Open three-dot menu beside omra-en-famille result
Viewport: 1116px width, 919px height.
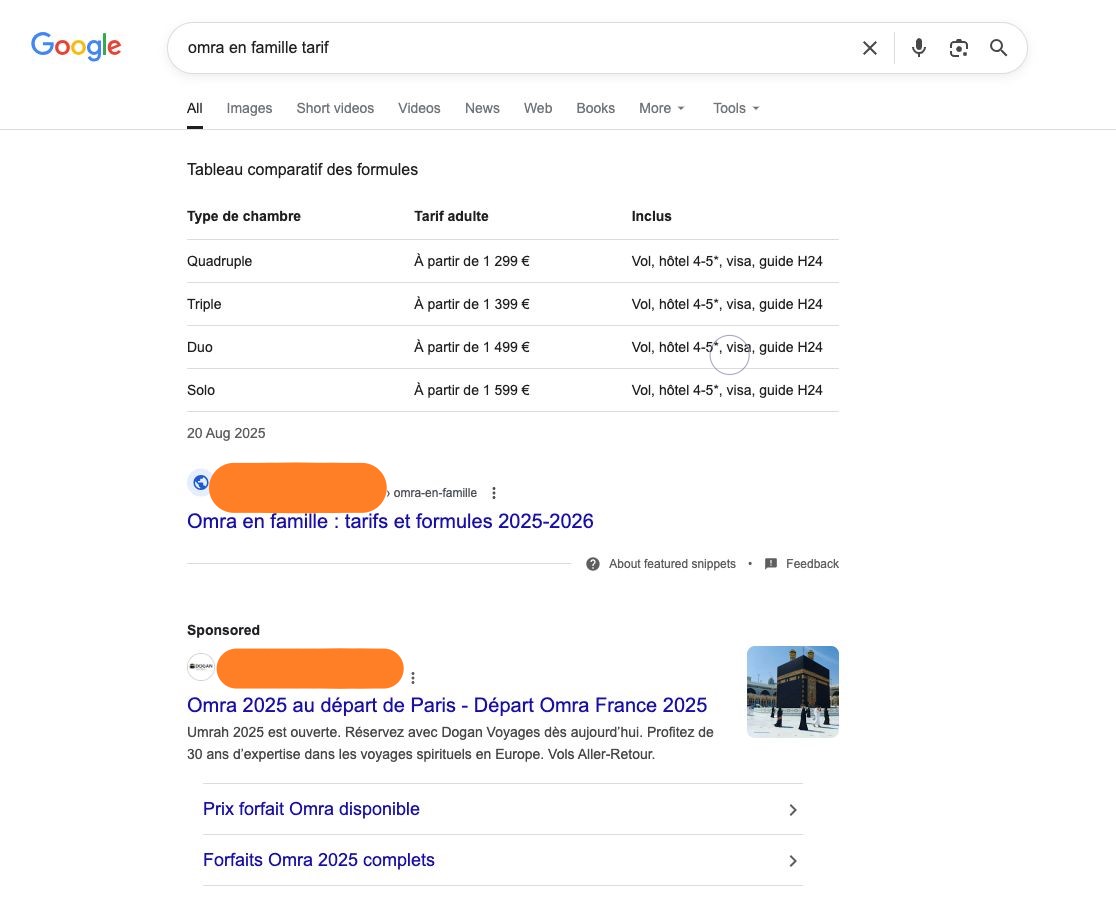pyautogui.click(x=494, y=493)
